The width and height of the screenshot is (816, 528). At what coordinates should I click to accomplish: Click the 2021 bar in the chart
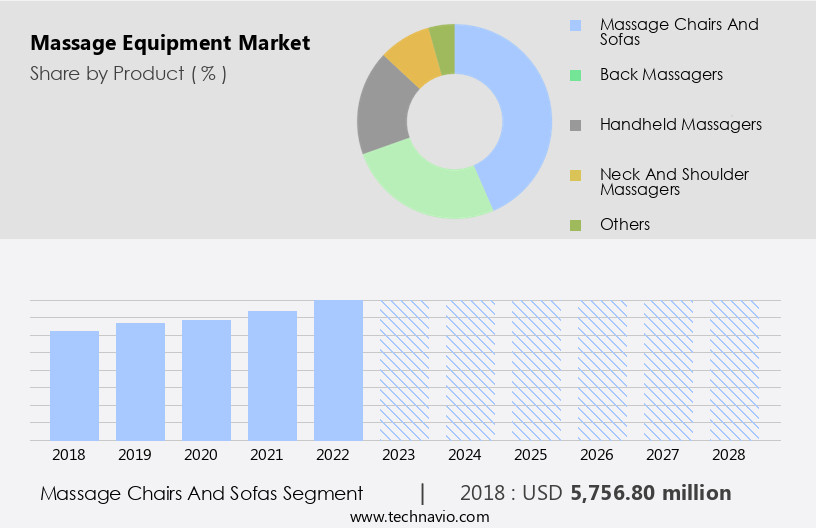click(272, 375)
